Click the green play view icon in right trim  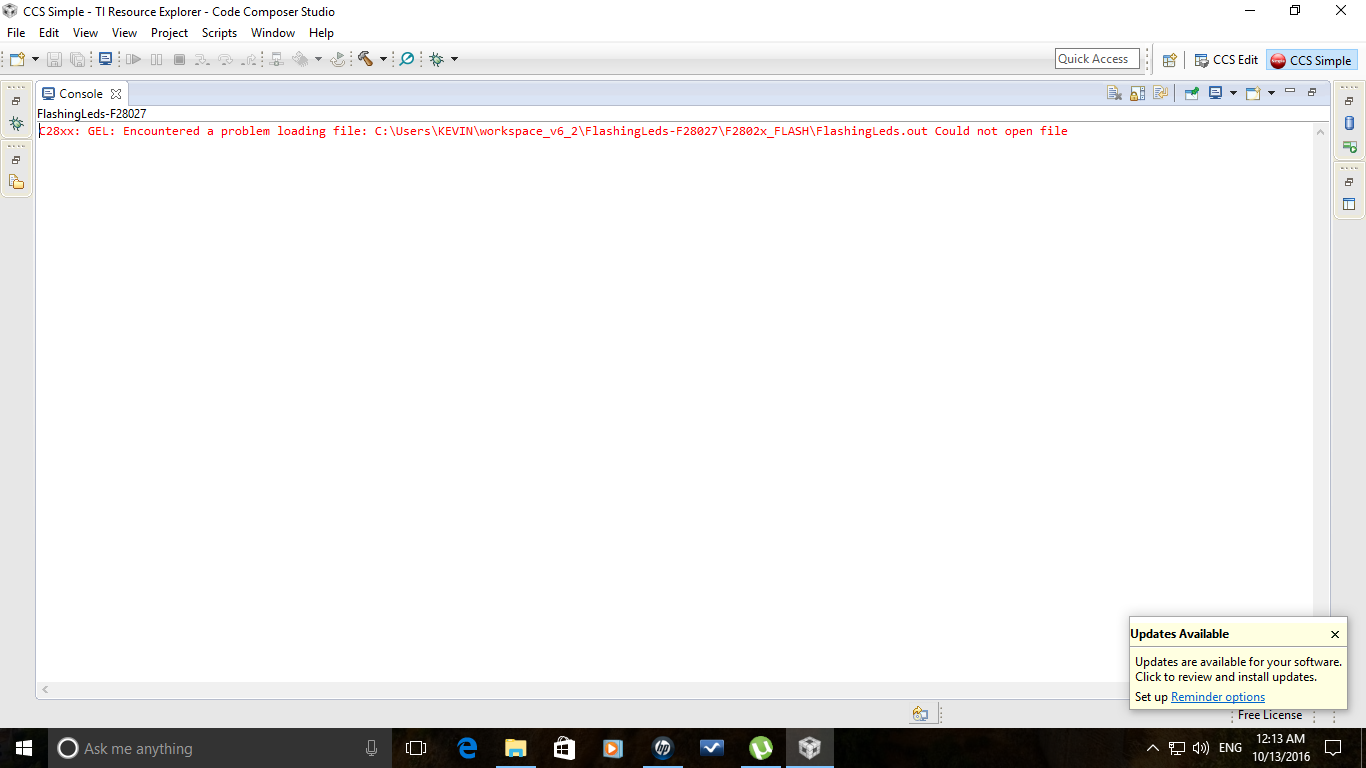(x=1349, y=147)
